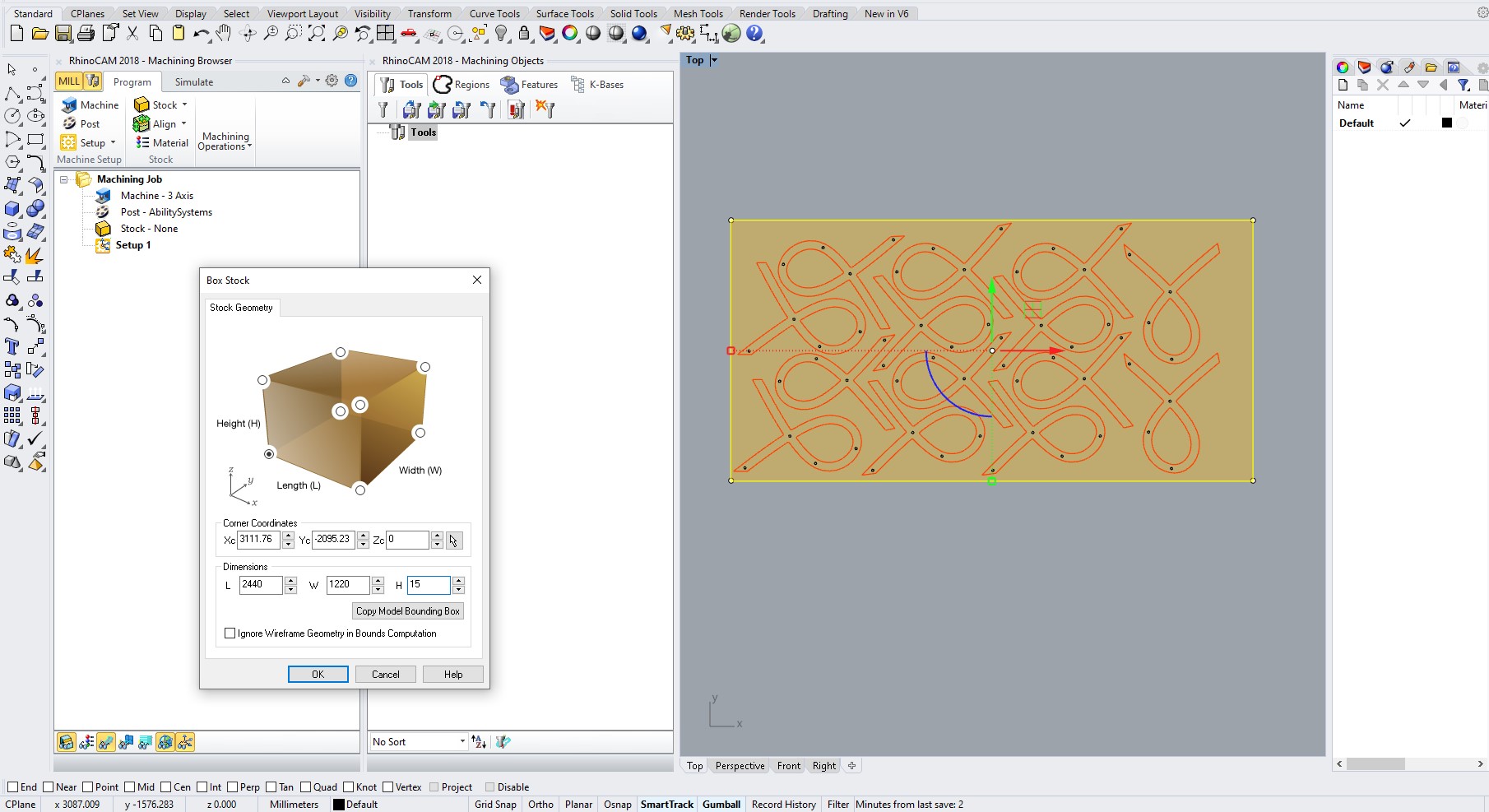Click the Save floppy disk icon

pyautogui.click(x=63, y=34)
